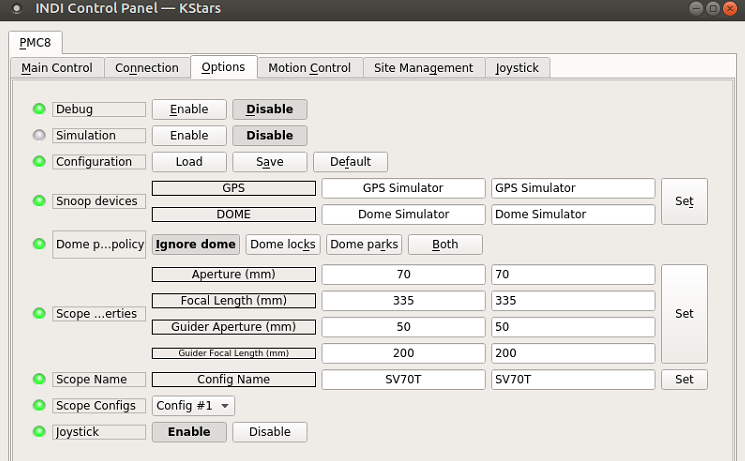Image resolution: width=745 pixels, height=461 pixels.
Task: Click the status light beside Scope Name
Action: point(39,379)
